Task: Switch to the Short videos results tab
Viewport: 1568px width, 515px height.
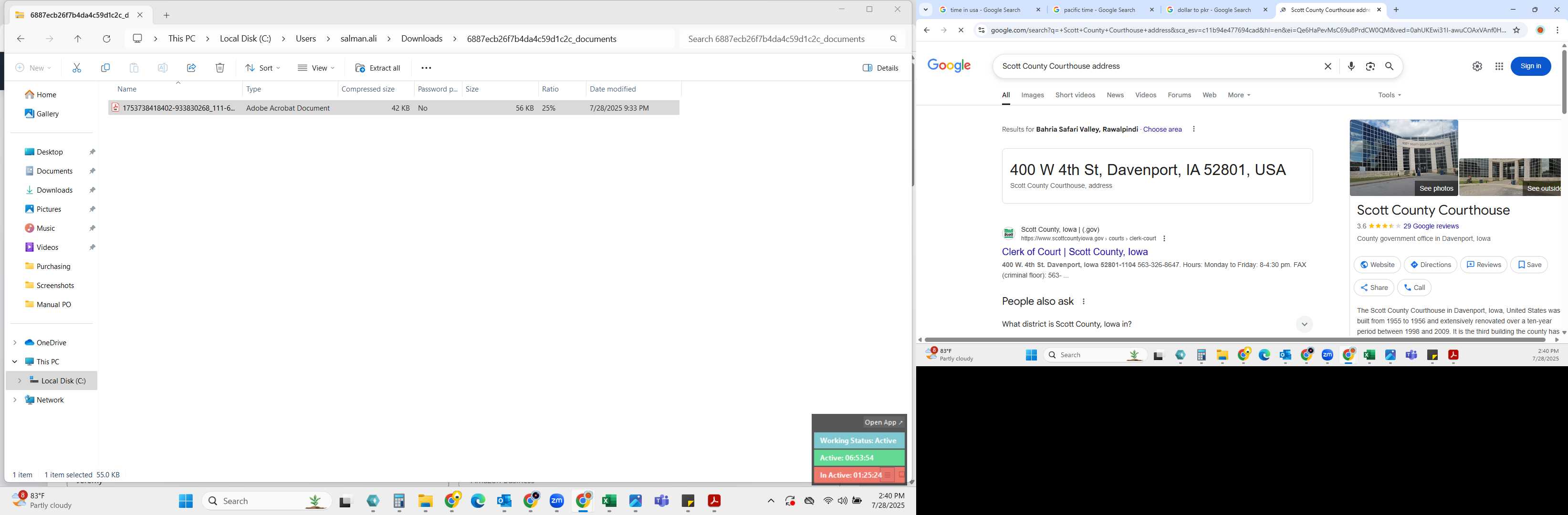Action: click(x=1075, y=95)
